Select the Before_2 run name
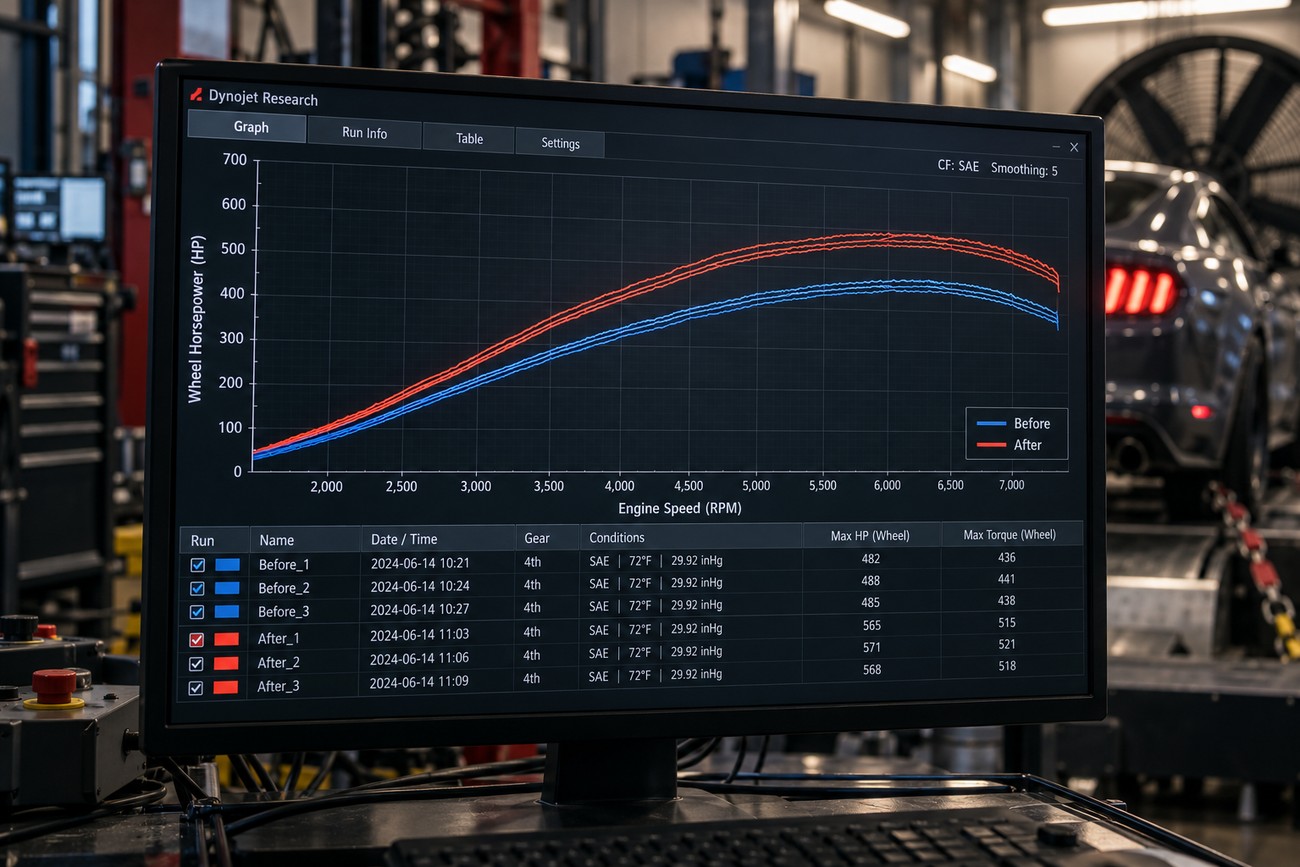 pos(284,588)
